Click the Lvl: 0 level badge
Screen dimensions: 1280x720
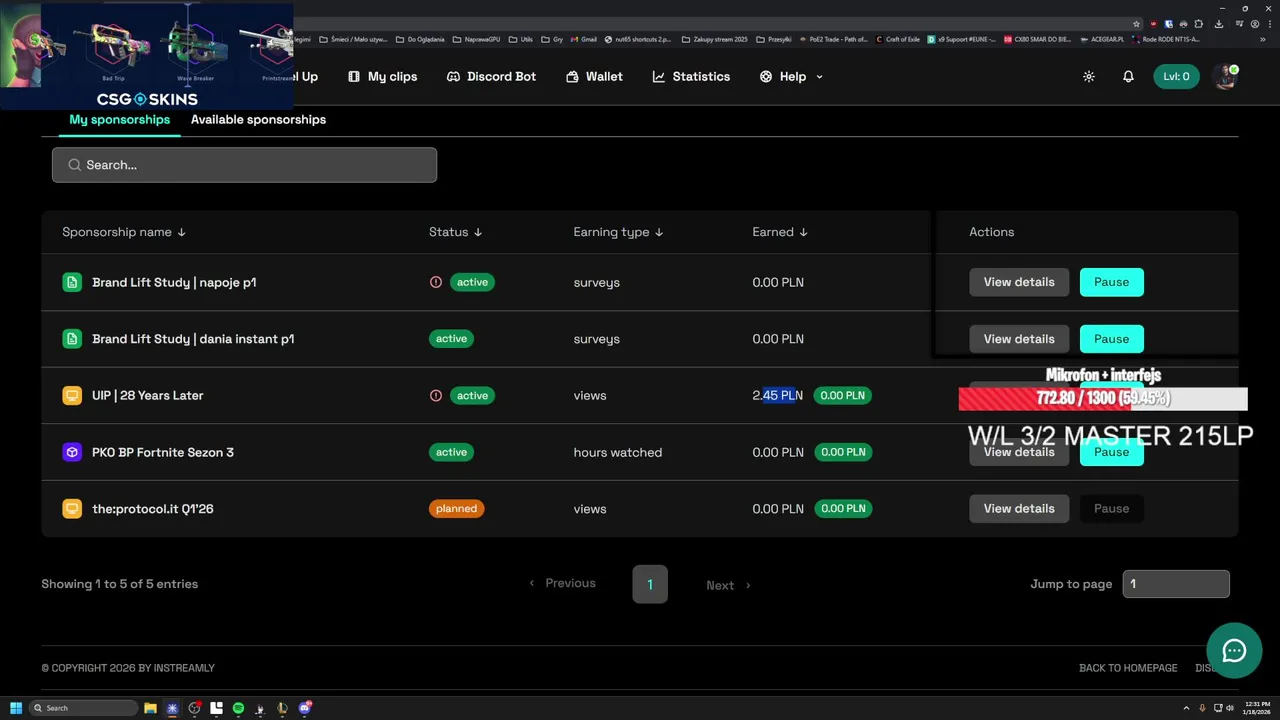coord(1176,77)
